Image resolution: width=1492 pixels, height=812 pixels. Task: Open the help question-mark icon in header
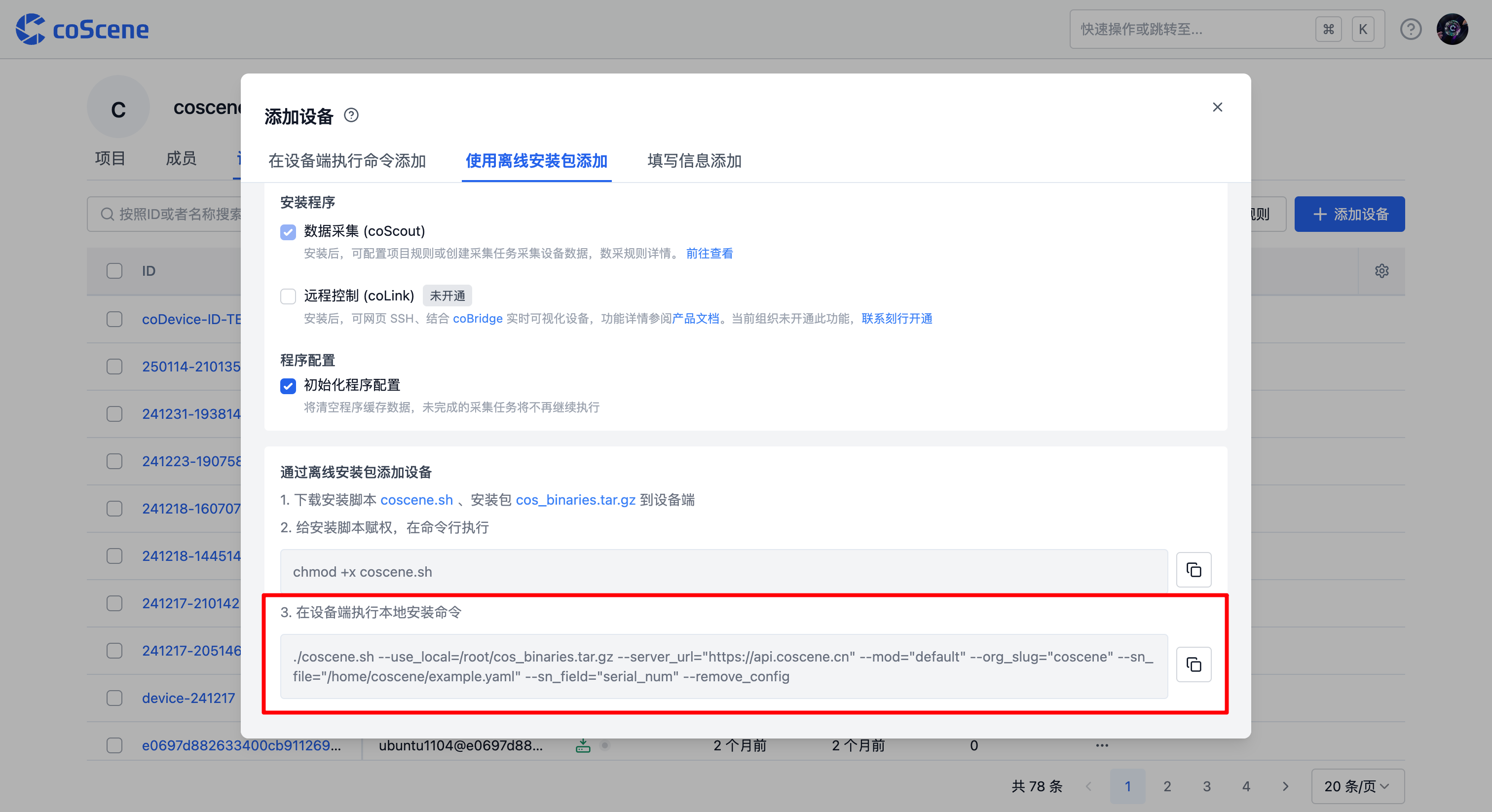(1411, 29)
